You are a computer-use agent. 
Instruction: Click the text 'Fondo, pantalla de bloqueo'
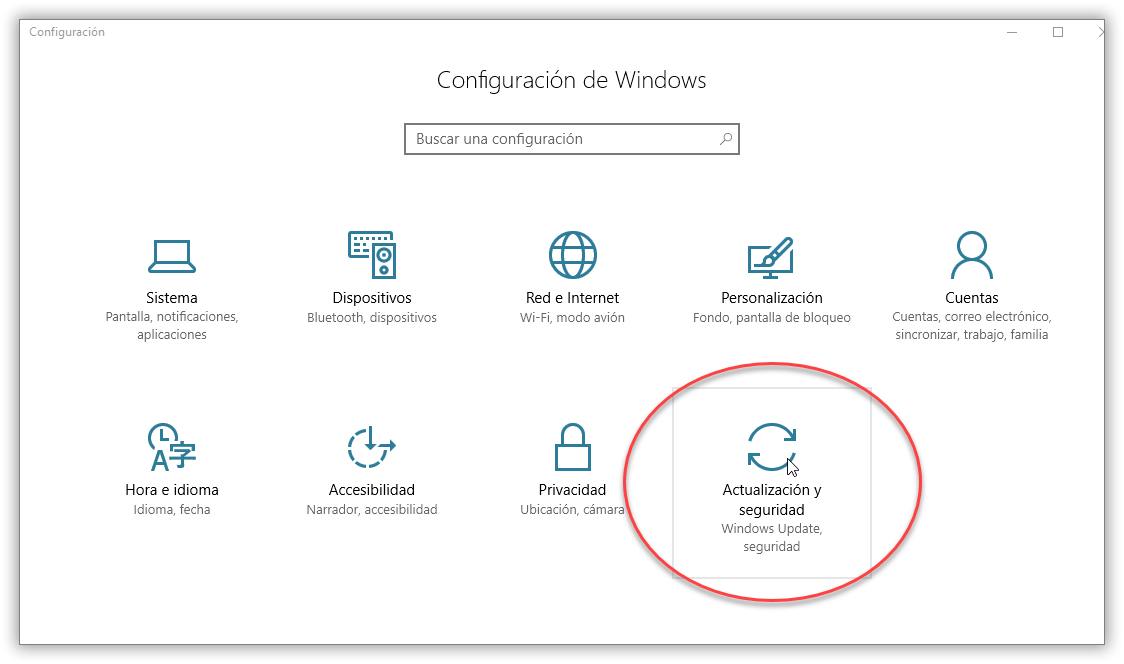772,318
